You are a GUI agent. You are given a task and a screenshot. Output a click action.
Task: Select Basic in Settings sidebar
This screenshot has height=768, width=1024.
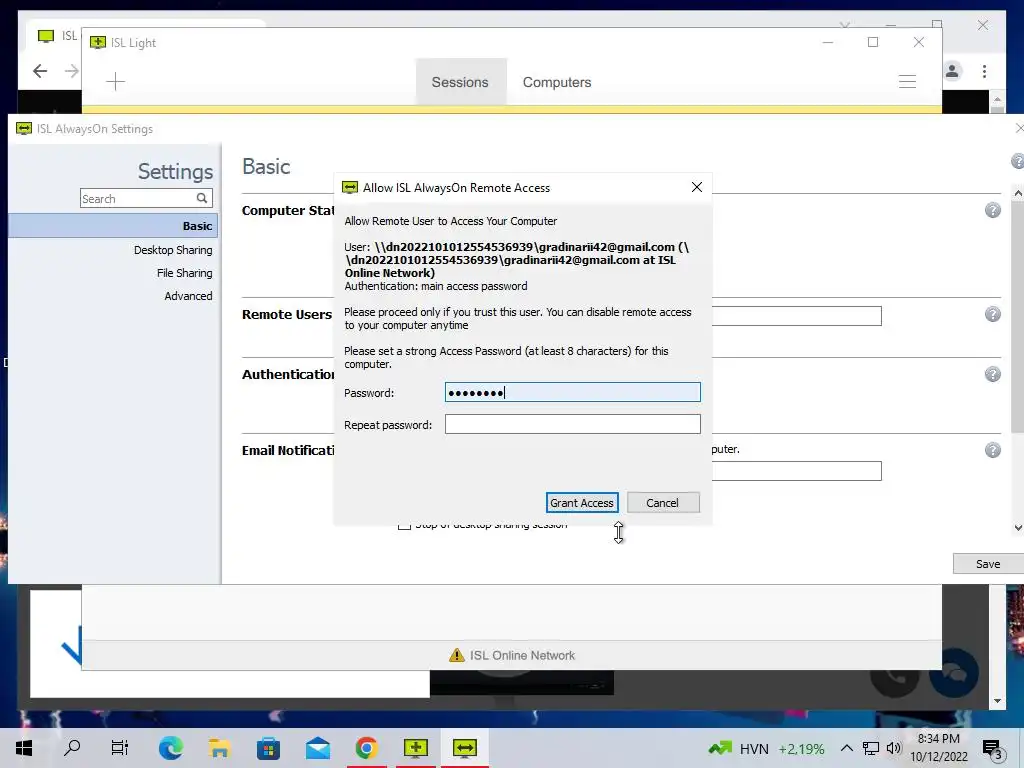click(113, 226)
